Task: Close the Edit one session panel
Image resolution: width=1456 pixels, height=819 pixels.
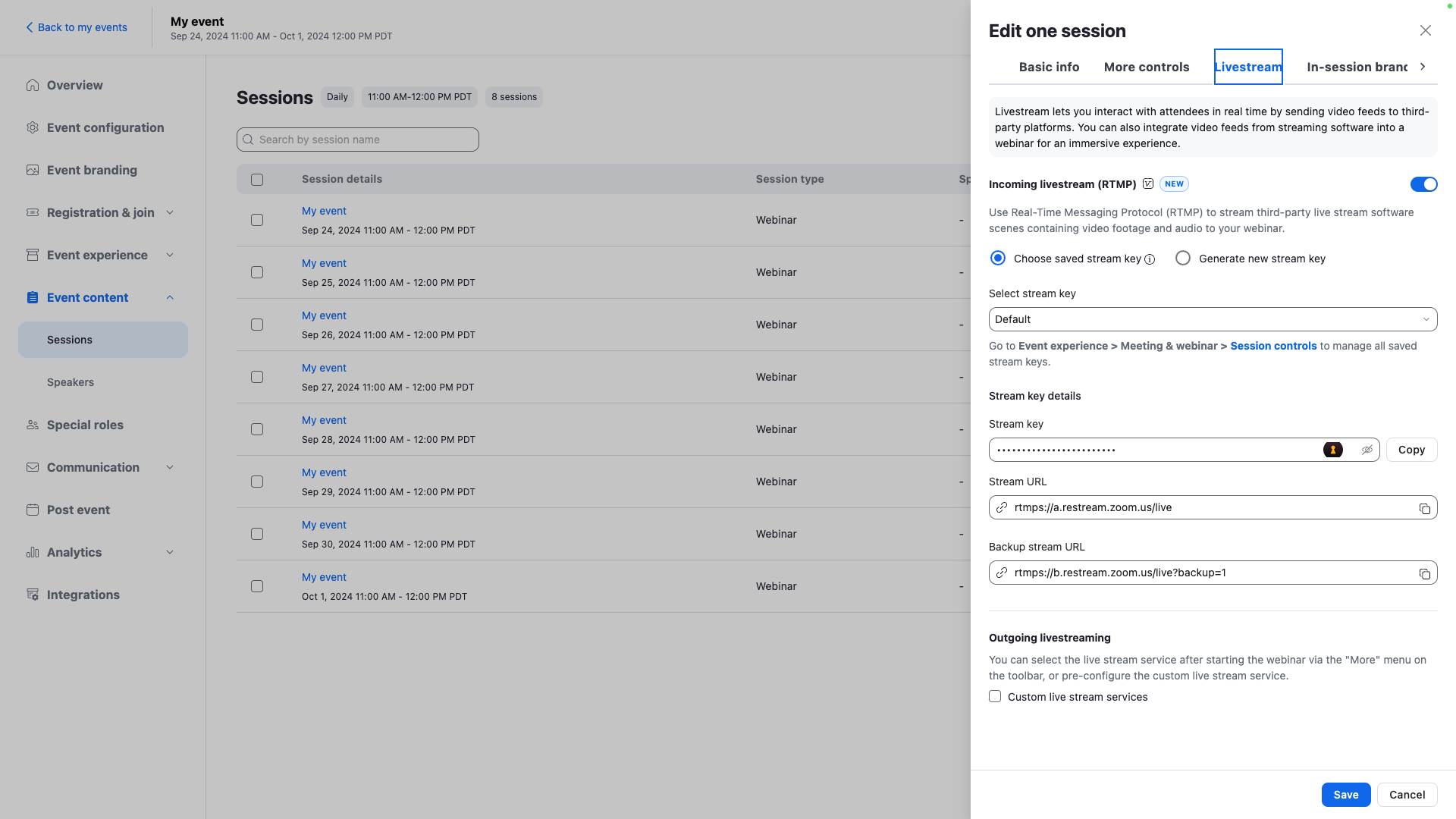Action: click(x=1425, y=30)
